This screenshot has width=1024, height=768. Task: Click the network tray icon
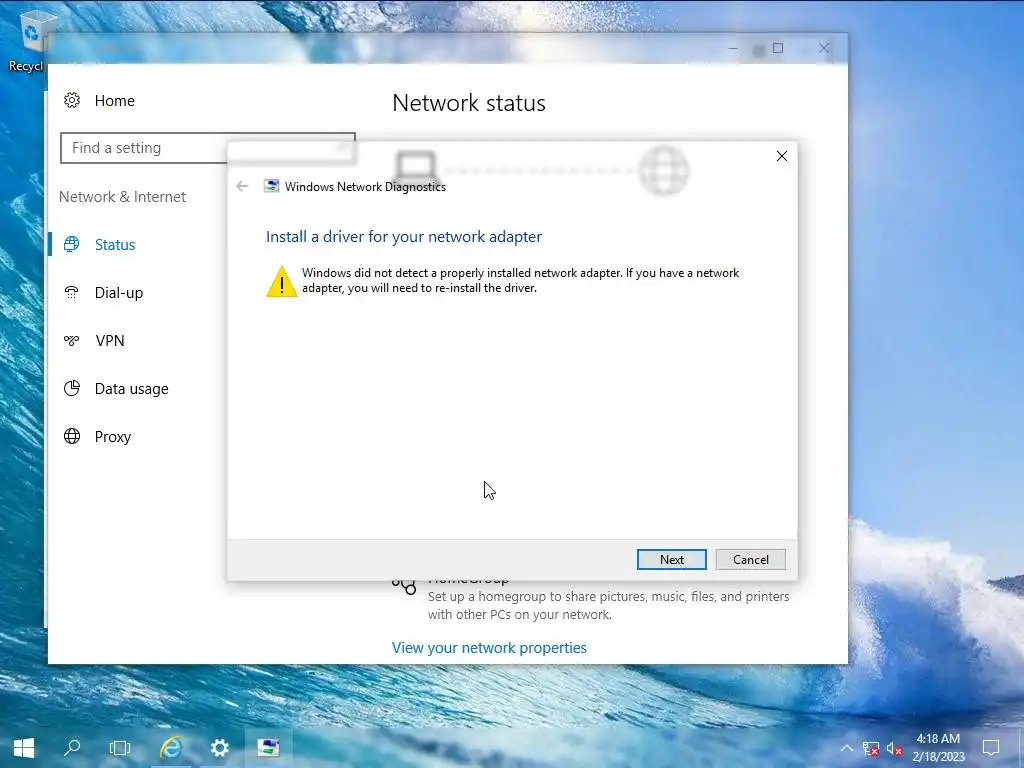(x=871, y=748)
